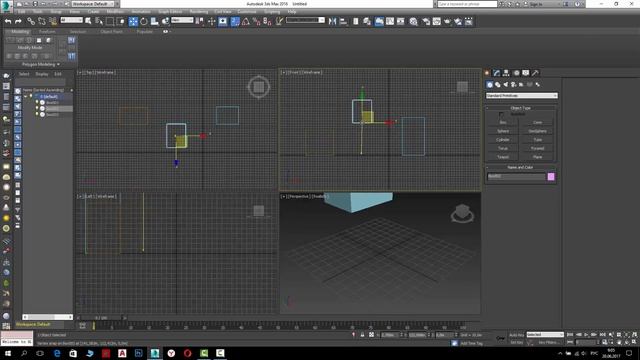640x360 pixels.
Task: Open the Modifiers menu
Action: coord(115,12)
